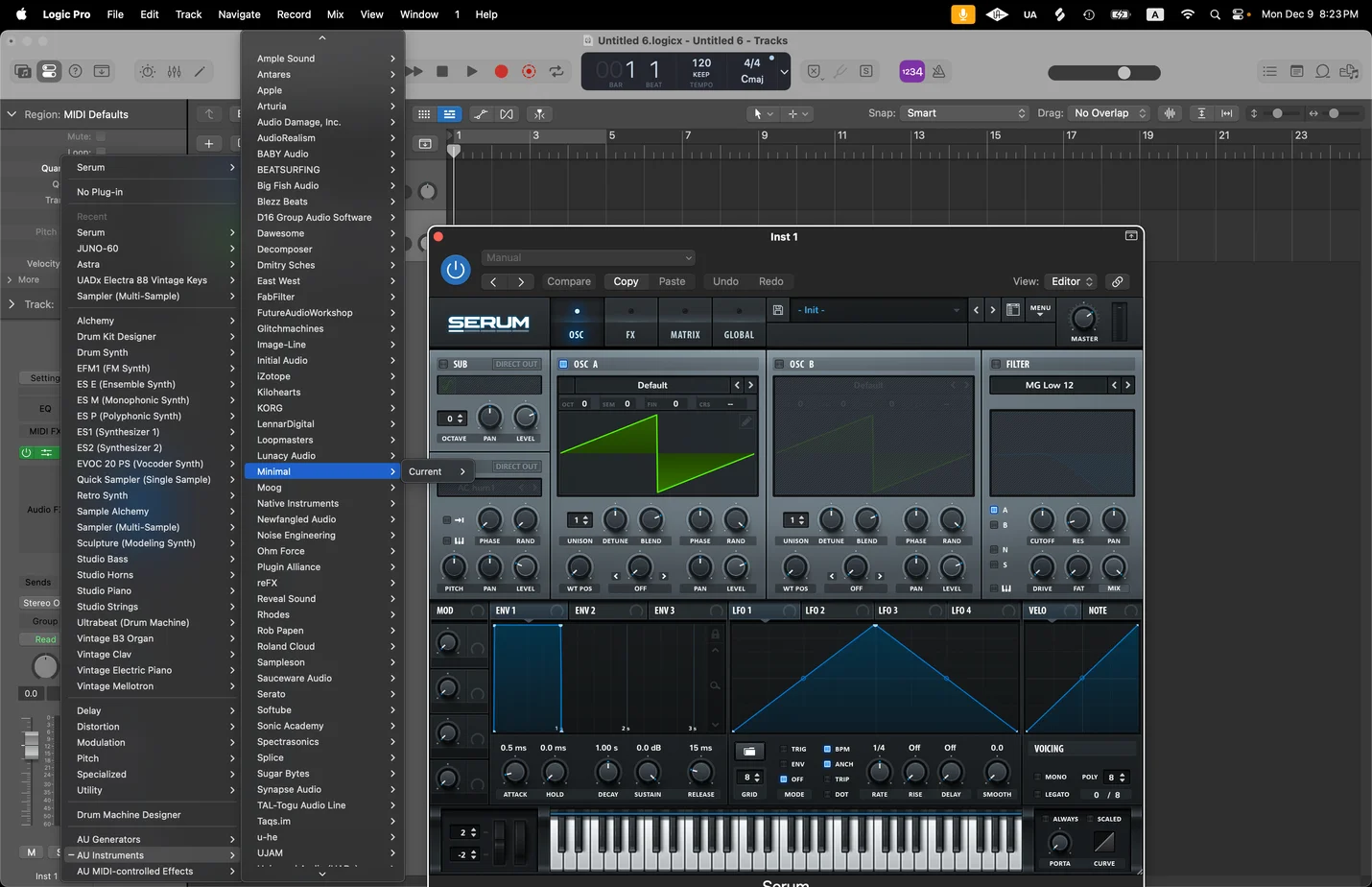This screenshot has height=887, width=1372.
Task: Toggle horizontal auto zoom icon
Action: 1226,113
